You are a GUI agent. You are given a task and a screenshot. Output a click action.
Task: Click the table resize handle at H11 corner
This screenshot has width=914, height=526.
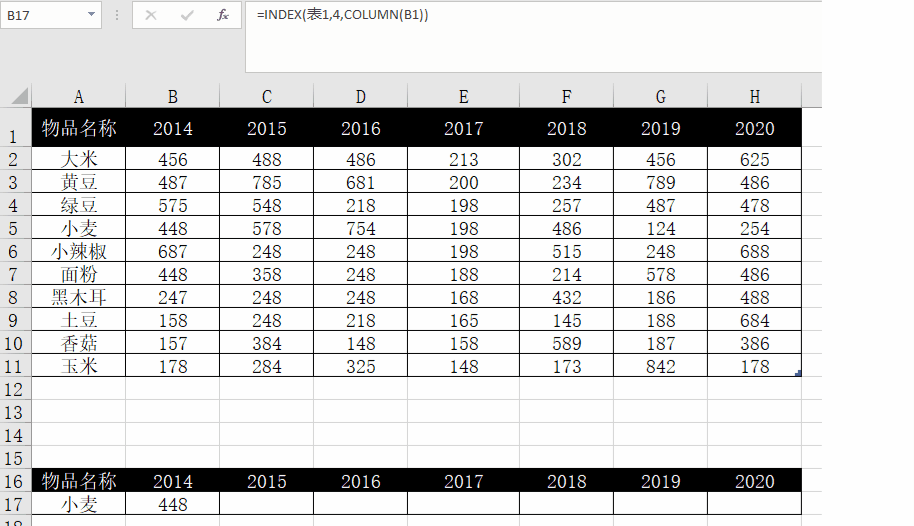[x=798, y=373]
